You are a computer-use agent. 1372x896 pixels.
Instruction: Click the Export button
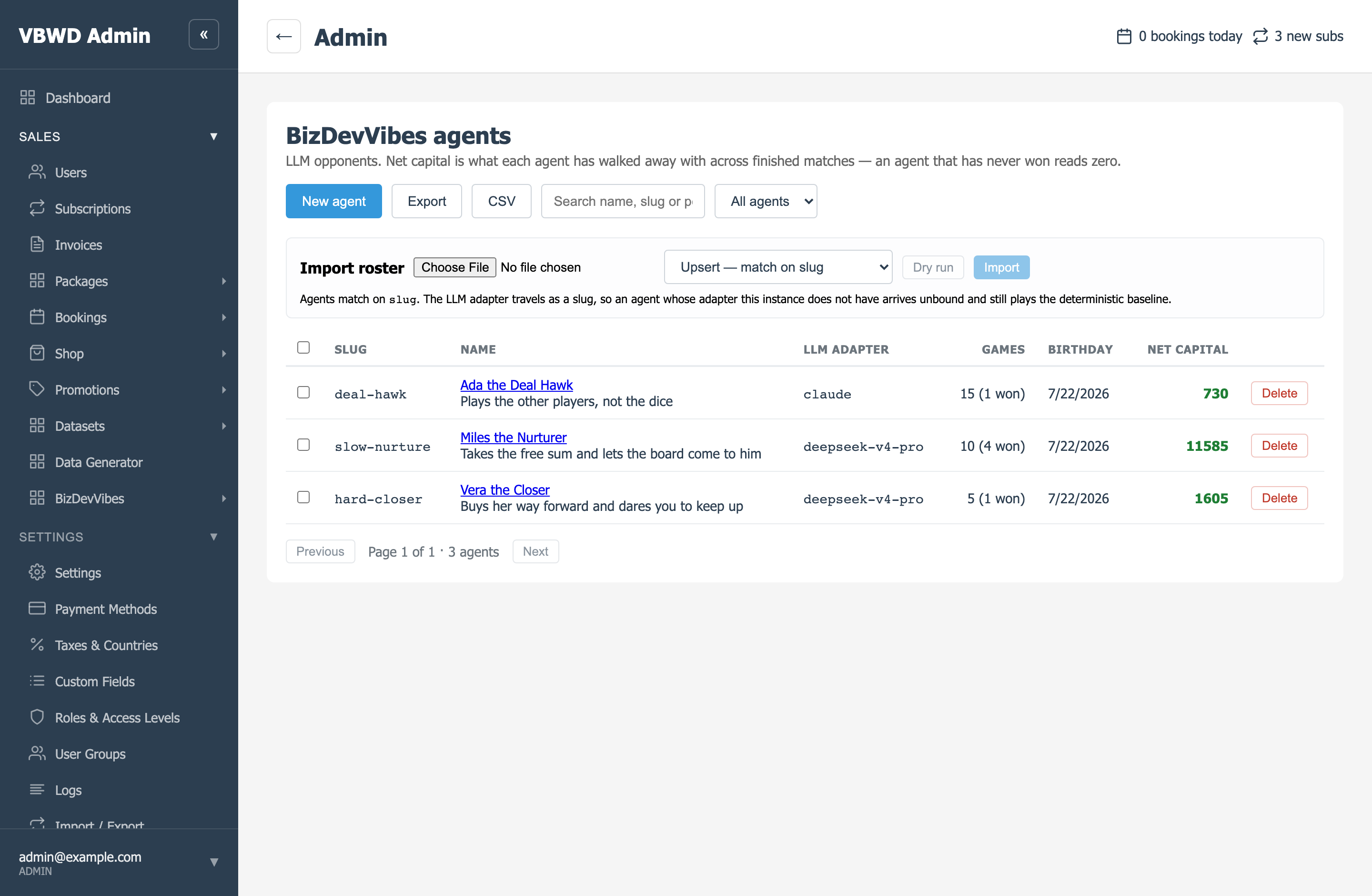point(426,201)
